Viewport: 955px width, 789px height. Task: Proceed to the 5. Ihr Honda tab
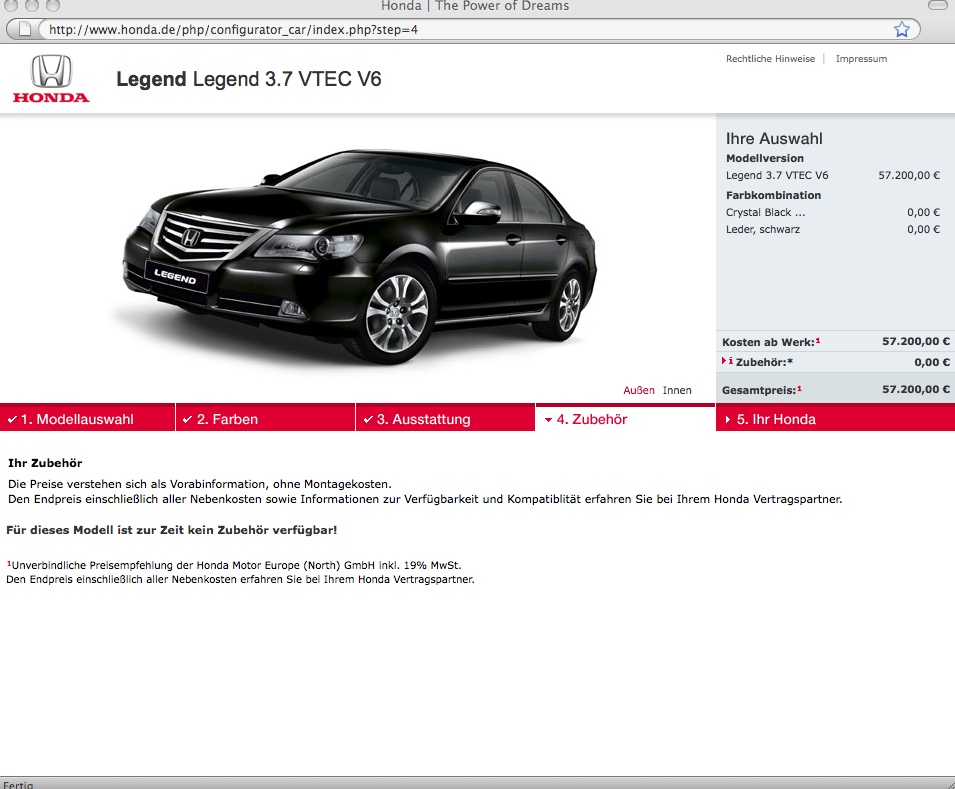pyautogui.click(x=776, y=419)
